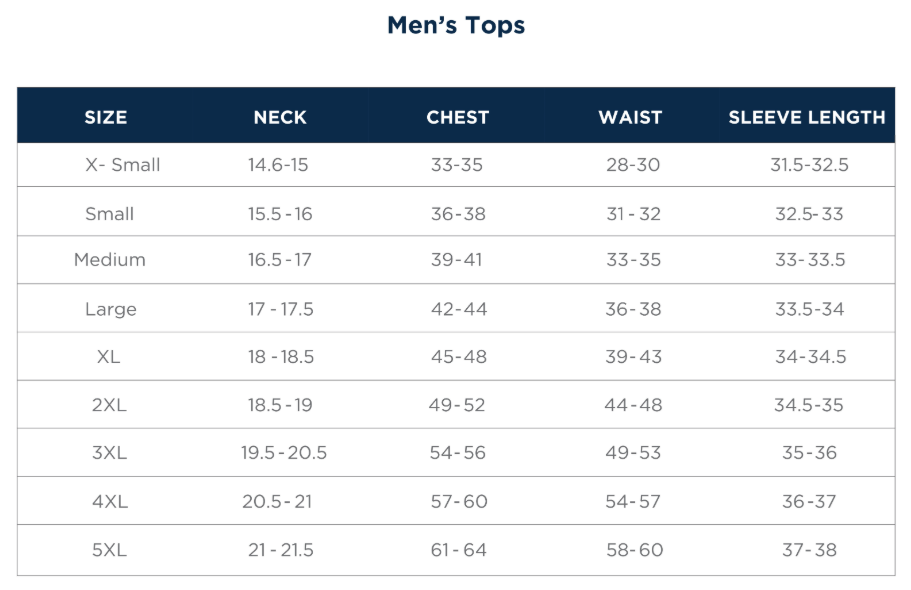Screen dimensions: 911x590
Task: Select the Large size row label
Action: click(110, 309)
